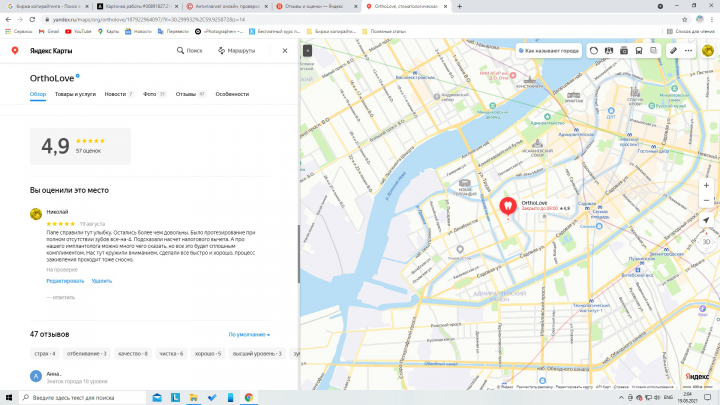This screenshot has width=720, height=405.
Task: Collapse the side panel with the arrow
Action: 307,51
